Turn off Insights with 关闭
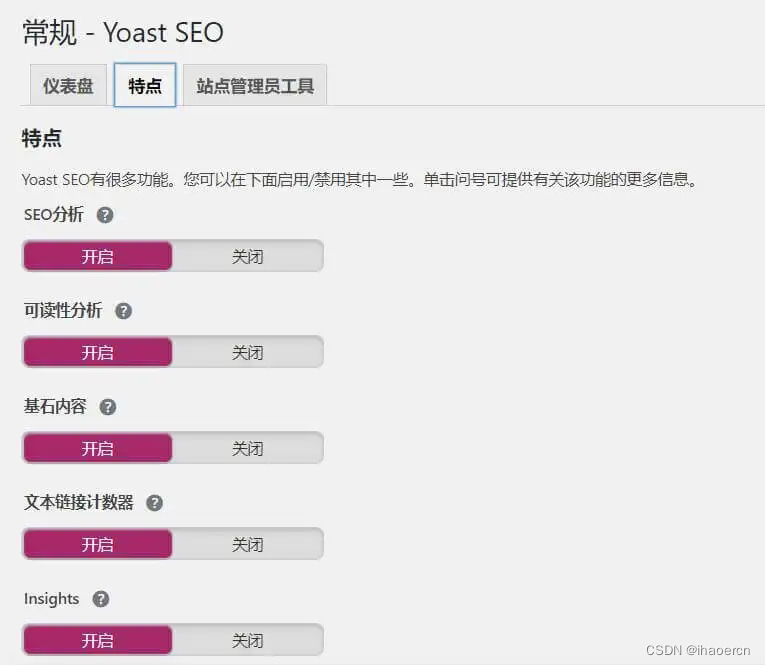765x665 pixels. tap(248, 640)
